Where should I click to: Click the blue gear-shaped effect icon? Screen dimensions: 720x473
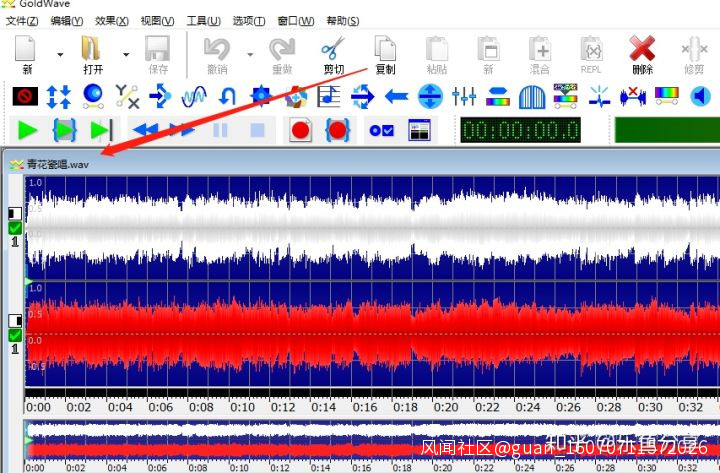261,96
